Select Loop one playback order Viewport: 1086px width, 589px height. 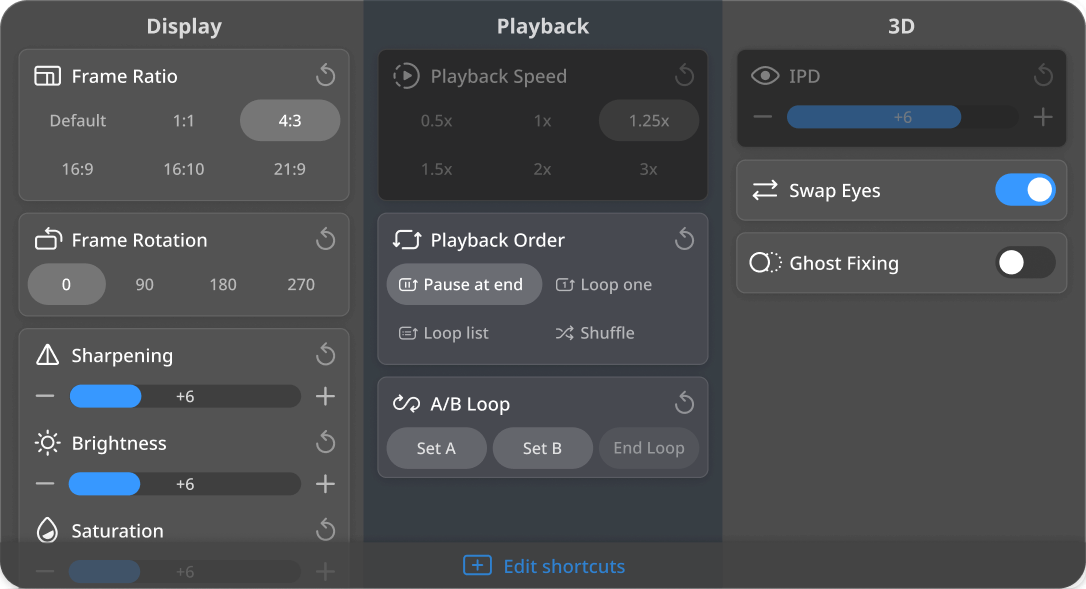point(605,284)
